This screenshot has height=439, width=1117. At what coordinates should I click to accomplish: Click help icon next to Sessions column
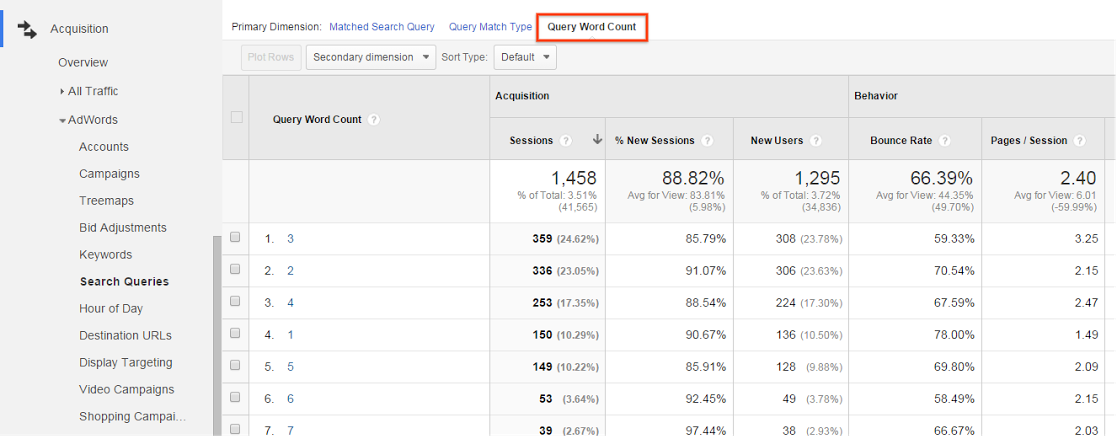(x=566, y=141)
